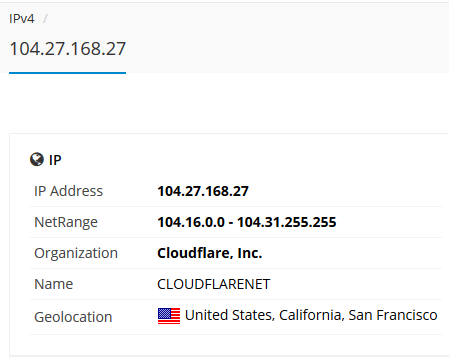This screenshot has height=362, width=449.
Task: Click the word California in the geolocation
Action: pos(311,315)
